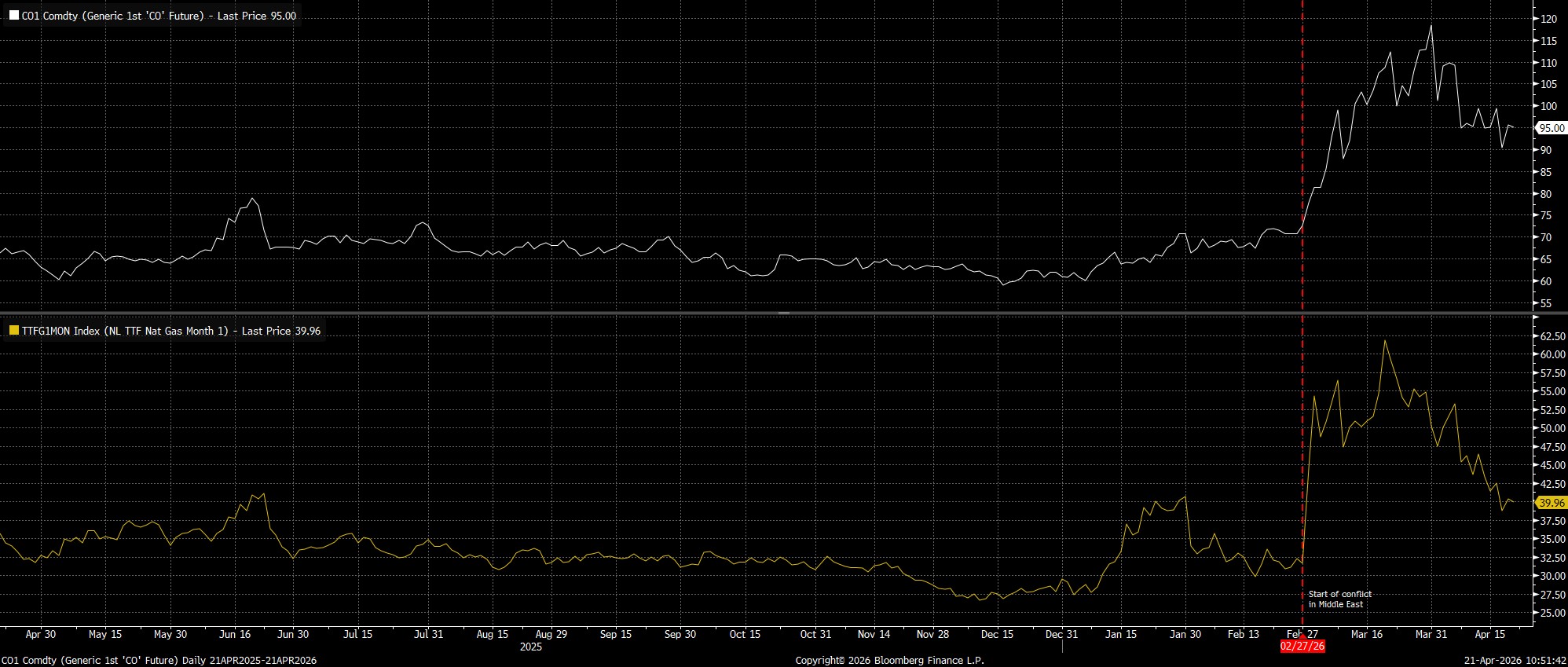Click the Brent line's highest peak near 120
This screenshot has width=1568, height=667.
pos(1431,26)
